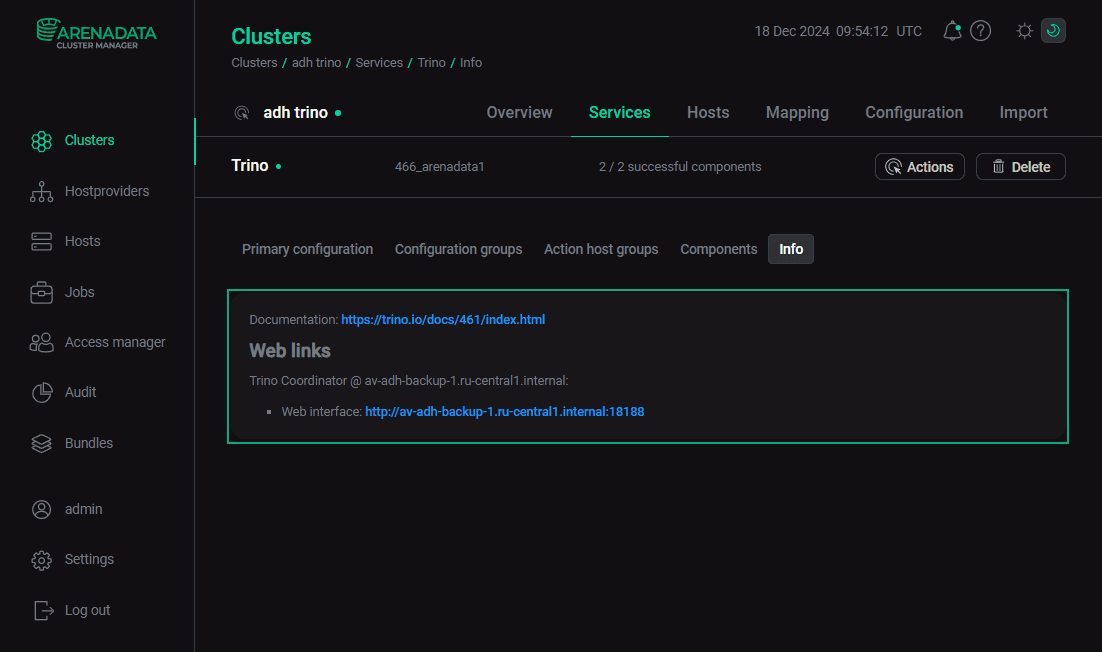Screen dimensions: 1102x652
Task: Delete the Trino service
Action: [x=1020, y=167]
